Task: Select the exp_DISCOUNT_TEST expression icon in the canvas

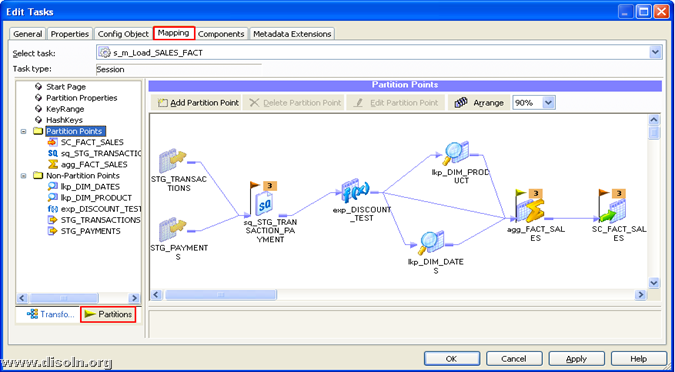Action: point(355,190)
